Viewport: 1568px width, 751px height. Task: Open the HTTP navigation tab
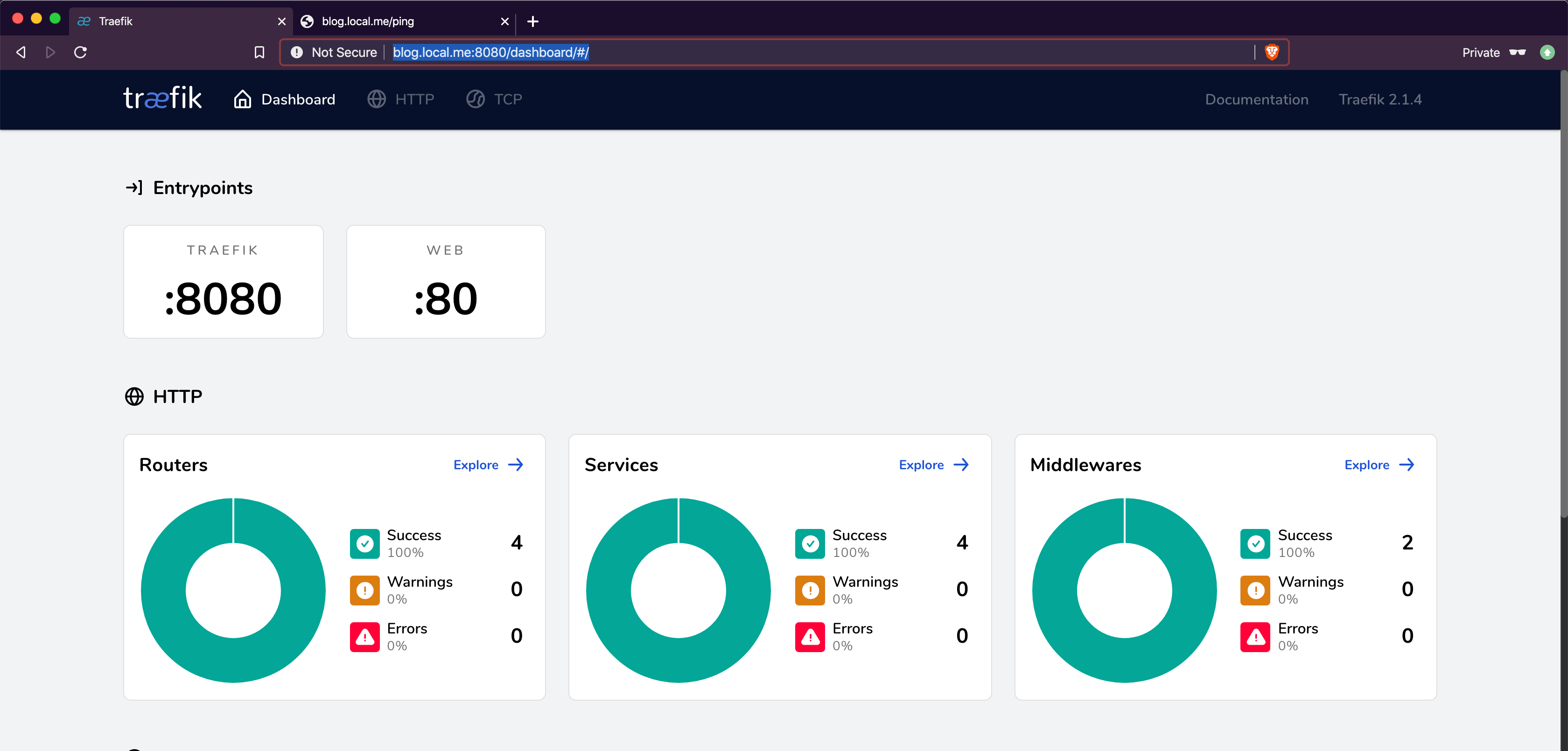point(400,99)
